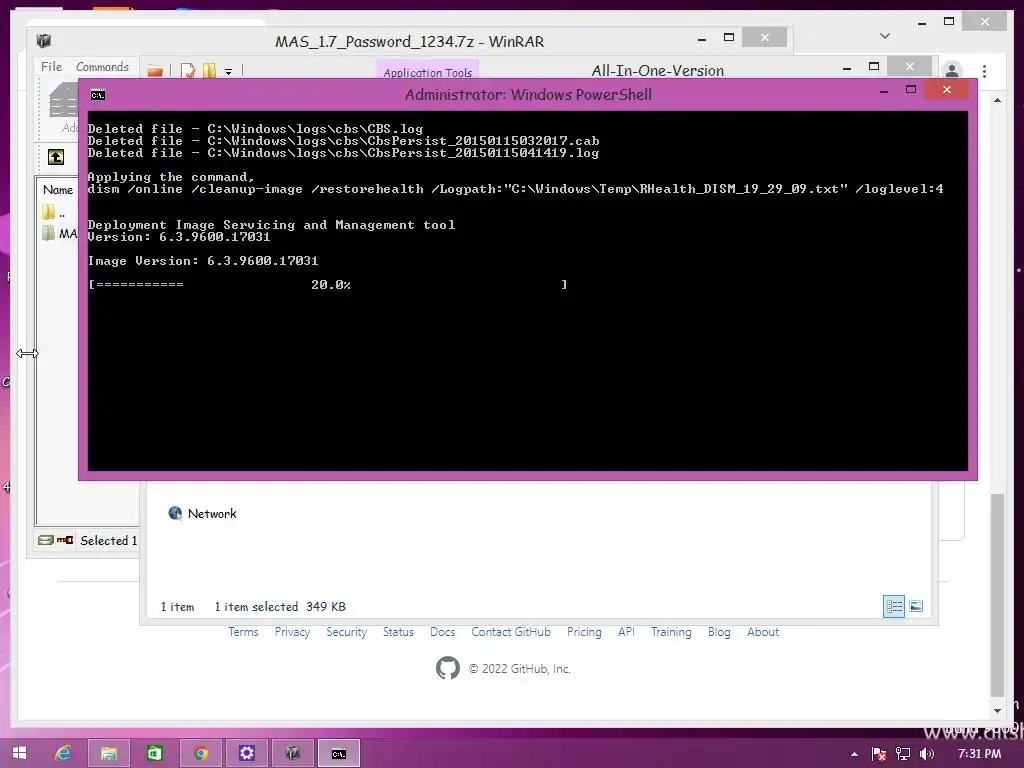Click Explorer quick access properties icon
Image resolution: width=1024 pixels, height=768 pixels.
(189, 71)
